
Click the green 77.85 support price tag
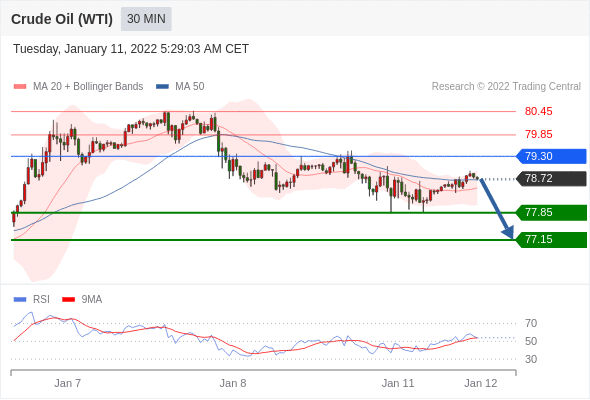[551, 213]
